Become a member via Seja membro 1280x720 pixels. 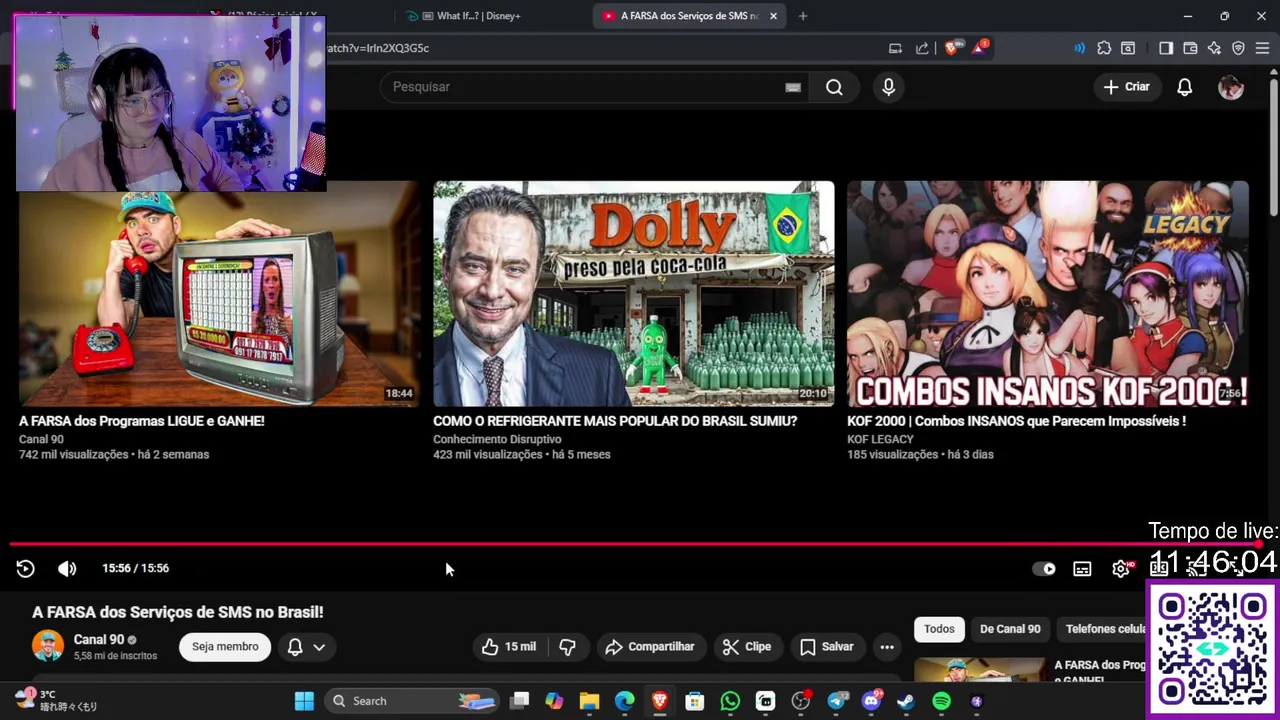[225, 647]
